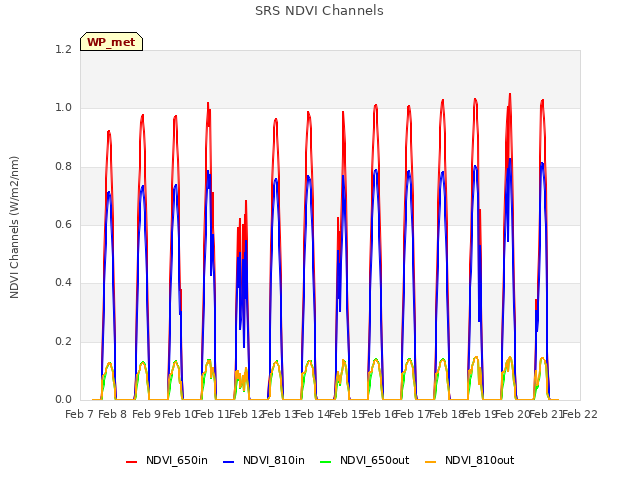Image resolution: width=640 pixels, height=480 pixels.
Task: Click the low jagged red peak on Feb 12
Action: click(x=246, y=201)
